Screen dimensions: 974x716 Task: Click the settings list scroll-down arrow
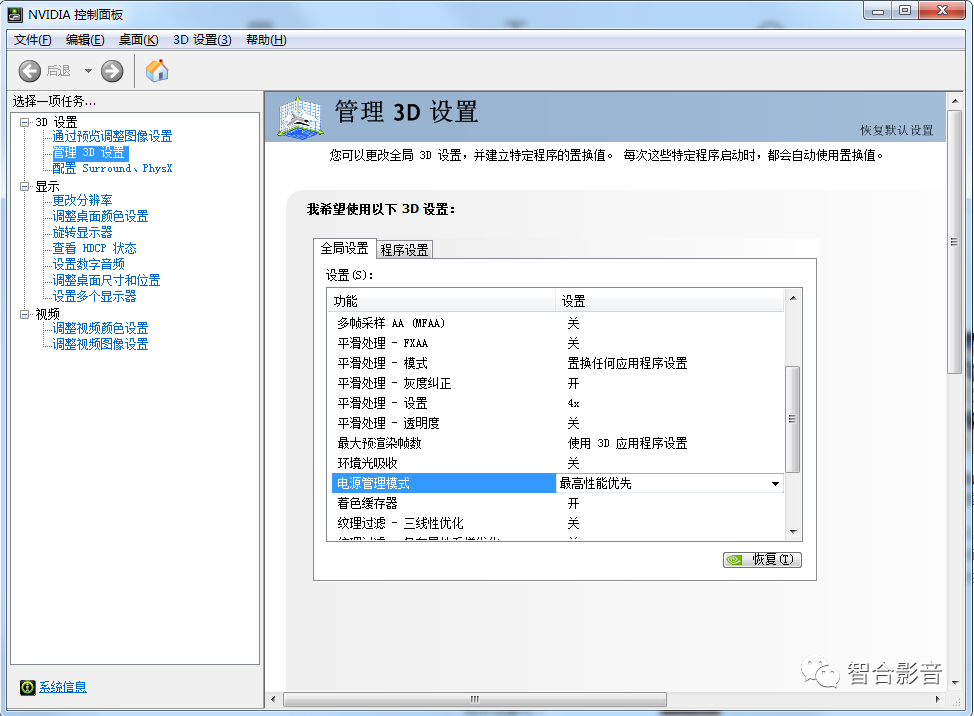pos(793,532)
